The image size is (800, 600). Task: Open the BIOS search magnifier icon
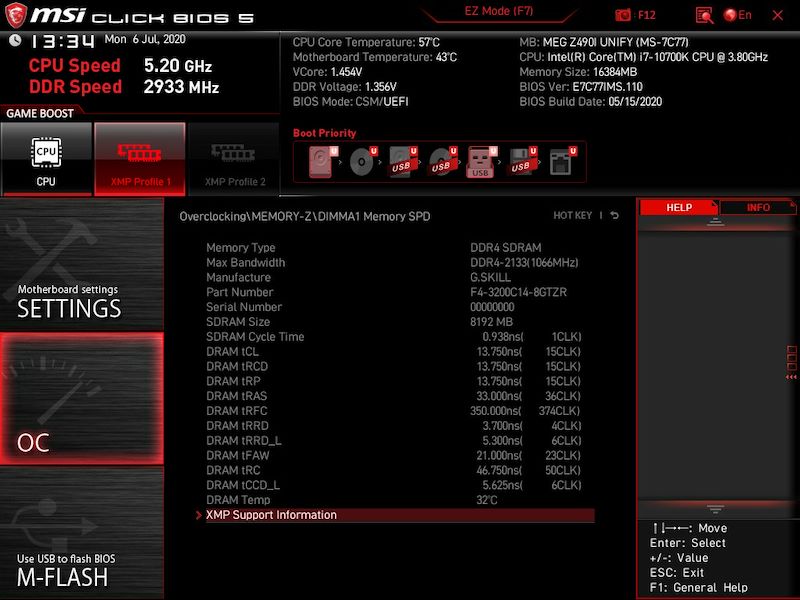(x=705, y=15)
